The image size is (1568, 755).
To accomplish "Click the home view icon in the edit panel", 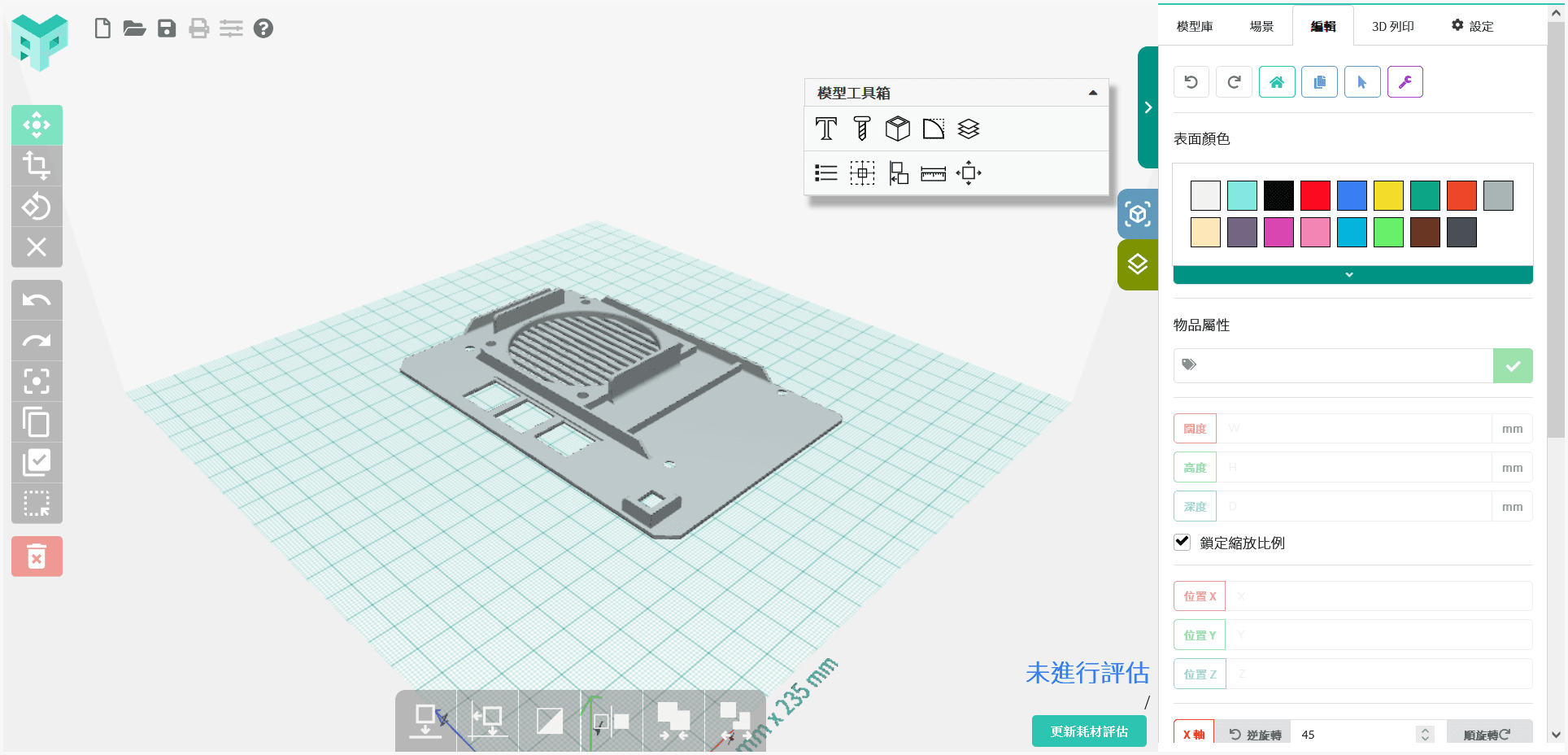I will coord(1277,81).
